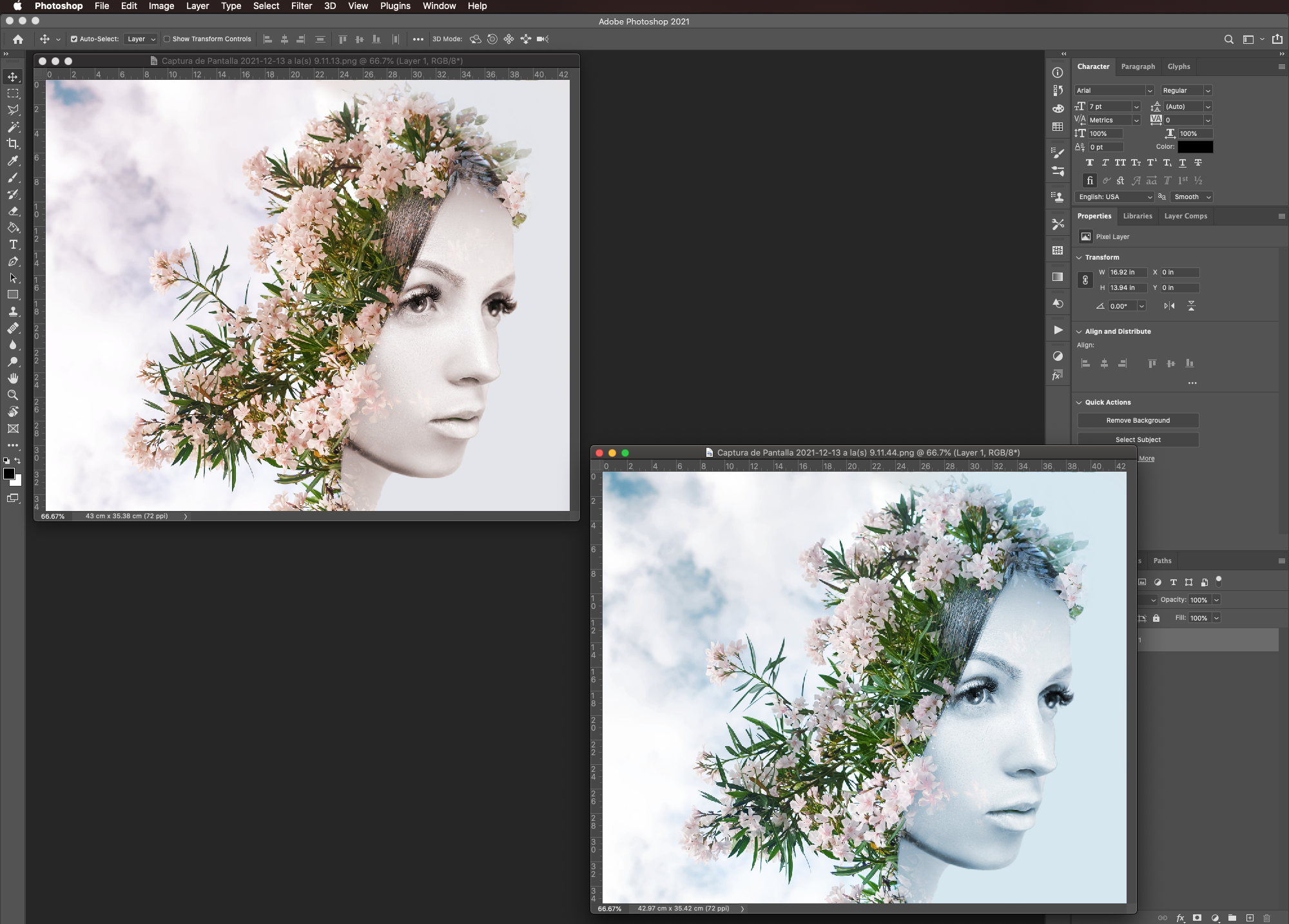The image size is (1289, 924).
Task: Select the Rectangular Marquee tool
Action: [13, 93]
